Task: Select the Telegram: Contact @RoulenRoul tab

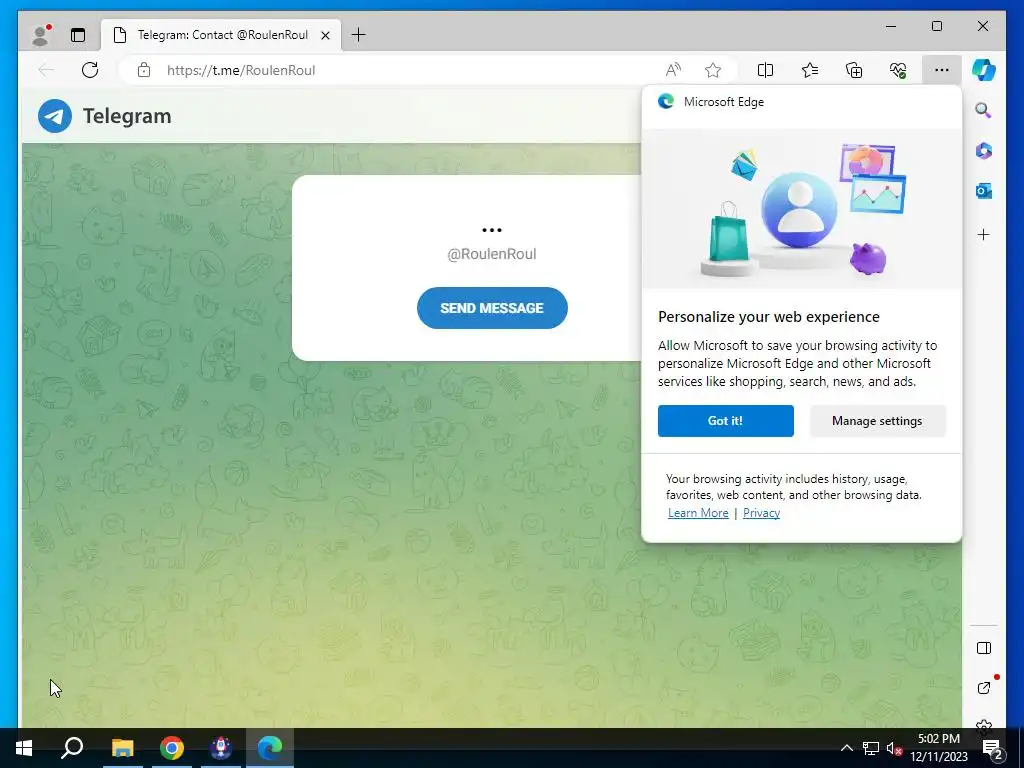Action: [x=221, y=35]
